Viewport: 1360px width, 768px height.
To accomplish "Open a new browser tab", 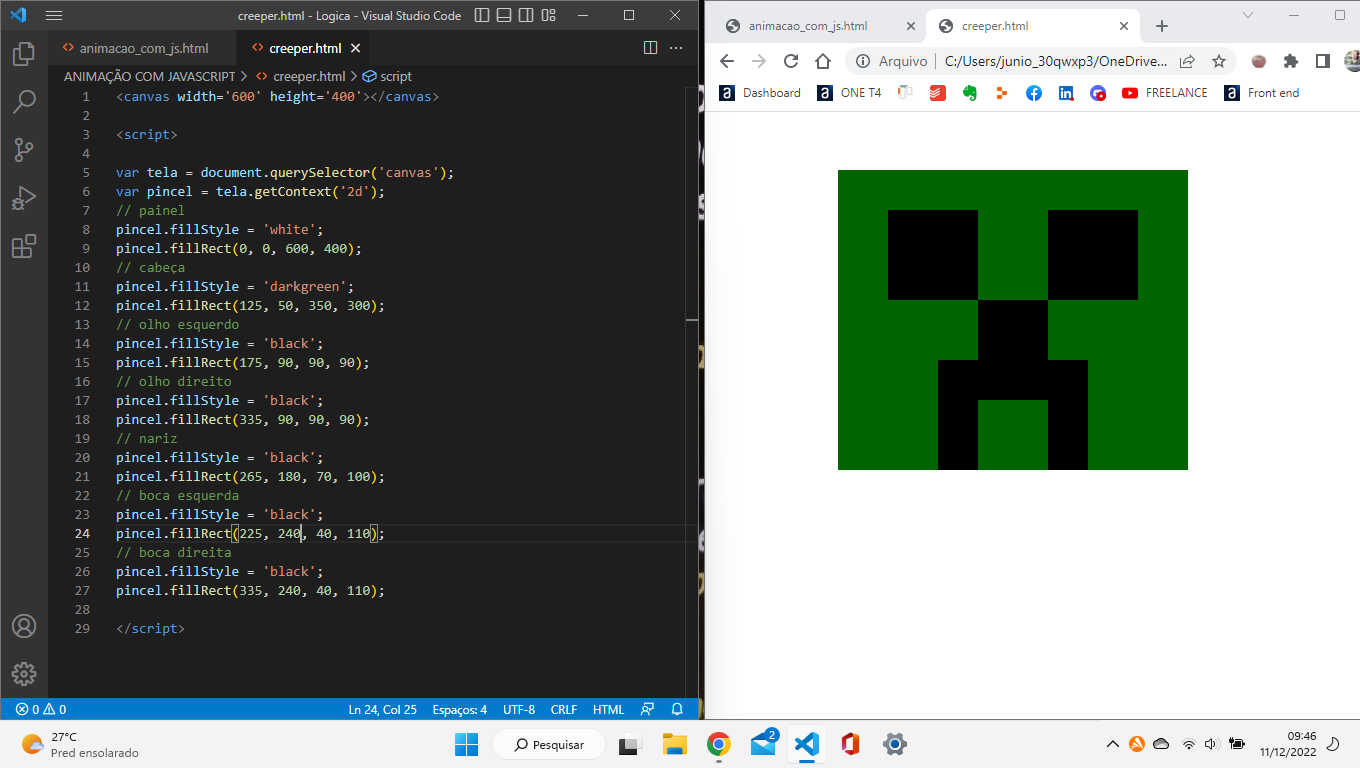I will pos(1161,26).
